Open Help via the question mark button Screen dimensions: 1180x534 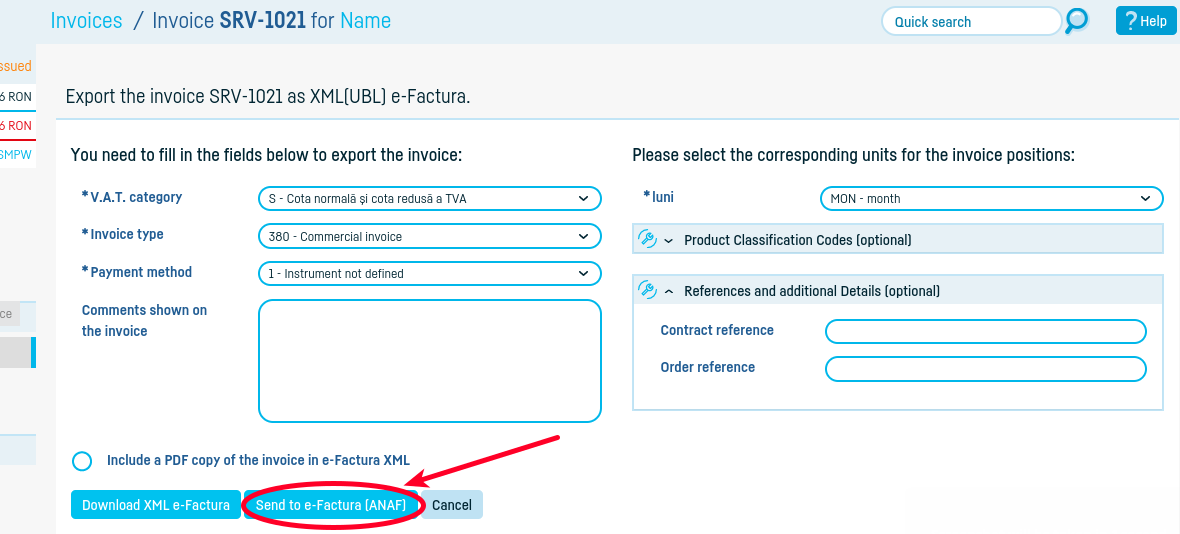click(x=1146, y=21)
